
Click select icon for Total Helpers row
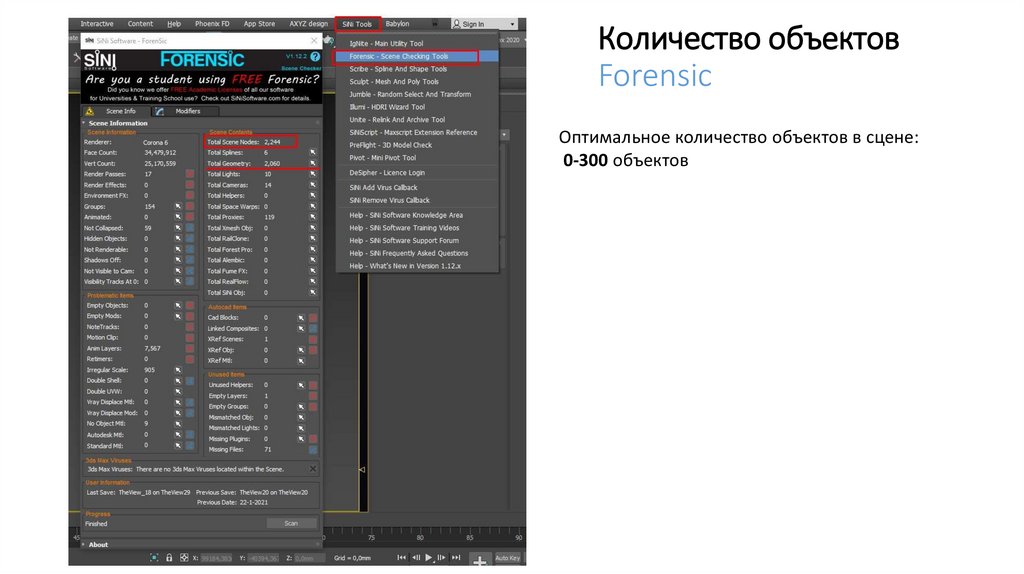pos(313,195)
